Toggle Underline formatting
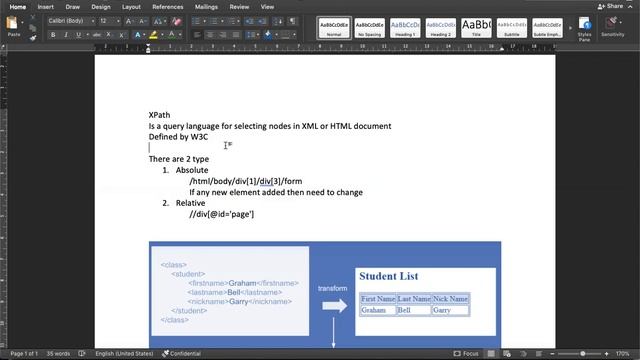 [78, 35]
